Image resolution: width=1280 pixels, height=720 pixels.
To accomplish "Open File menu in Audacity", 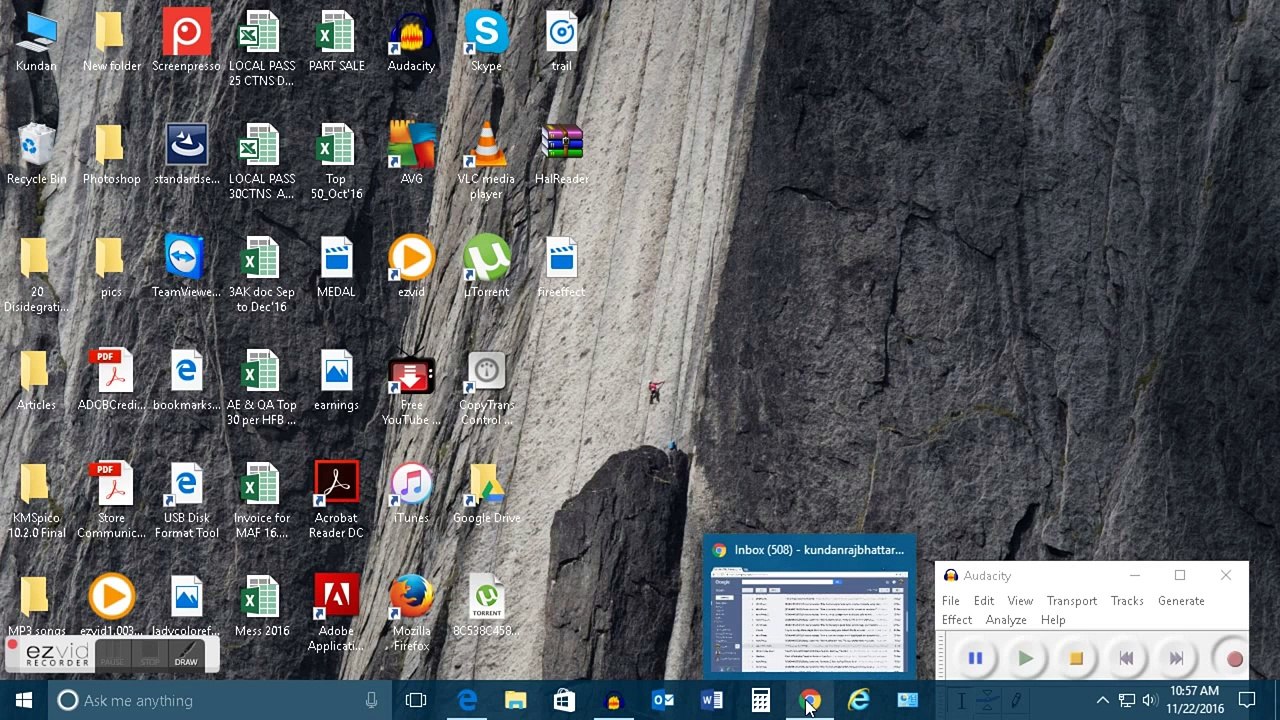I will 950,601.
